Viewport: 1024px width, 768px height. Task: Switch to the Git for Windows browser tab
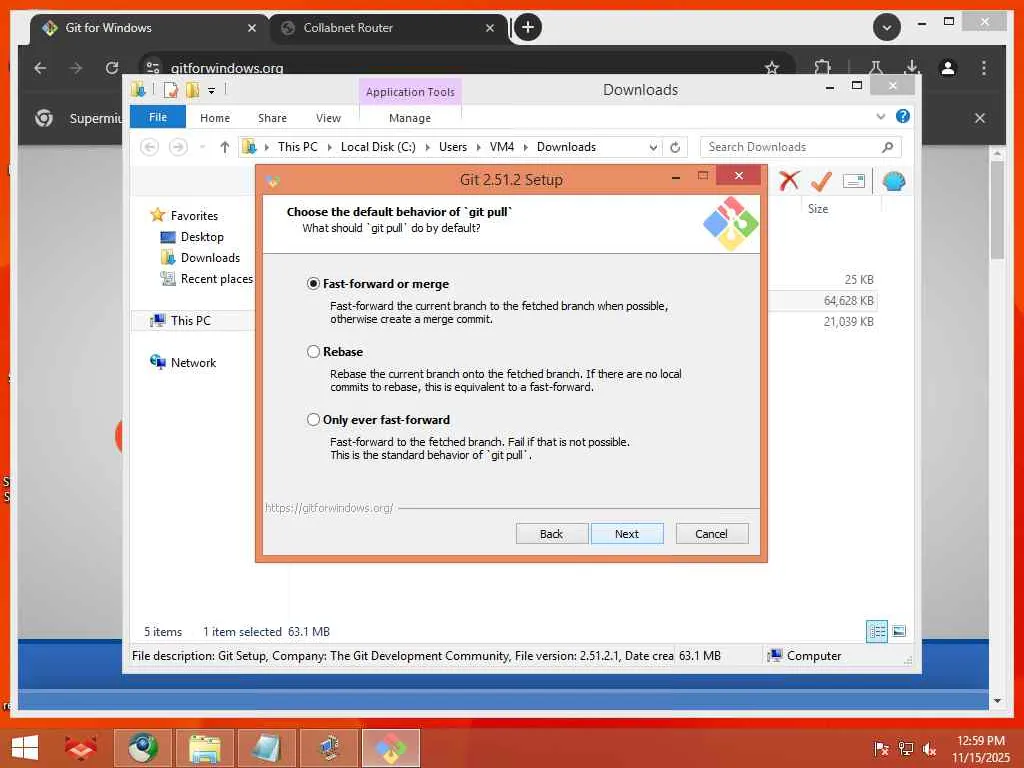point(149,28)
